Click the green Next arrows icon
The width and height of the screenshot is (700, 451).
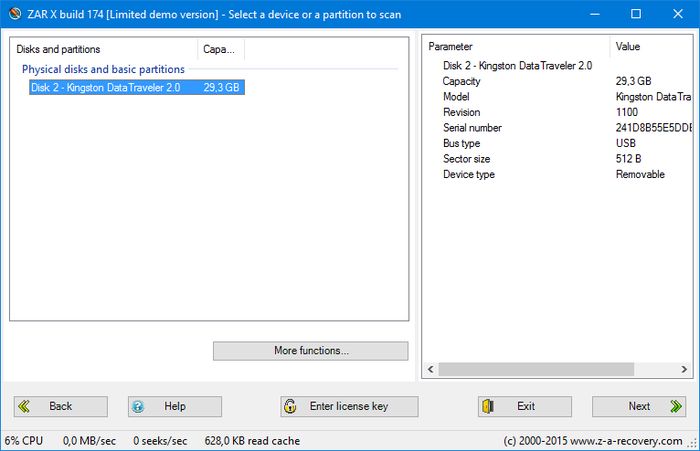pyautogui.click(x=675, y=406)
